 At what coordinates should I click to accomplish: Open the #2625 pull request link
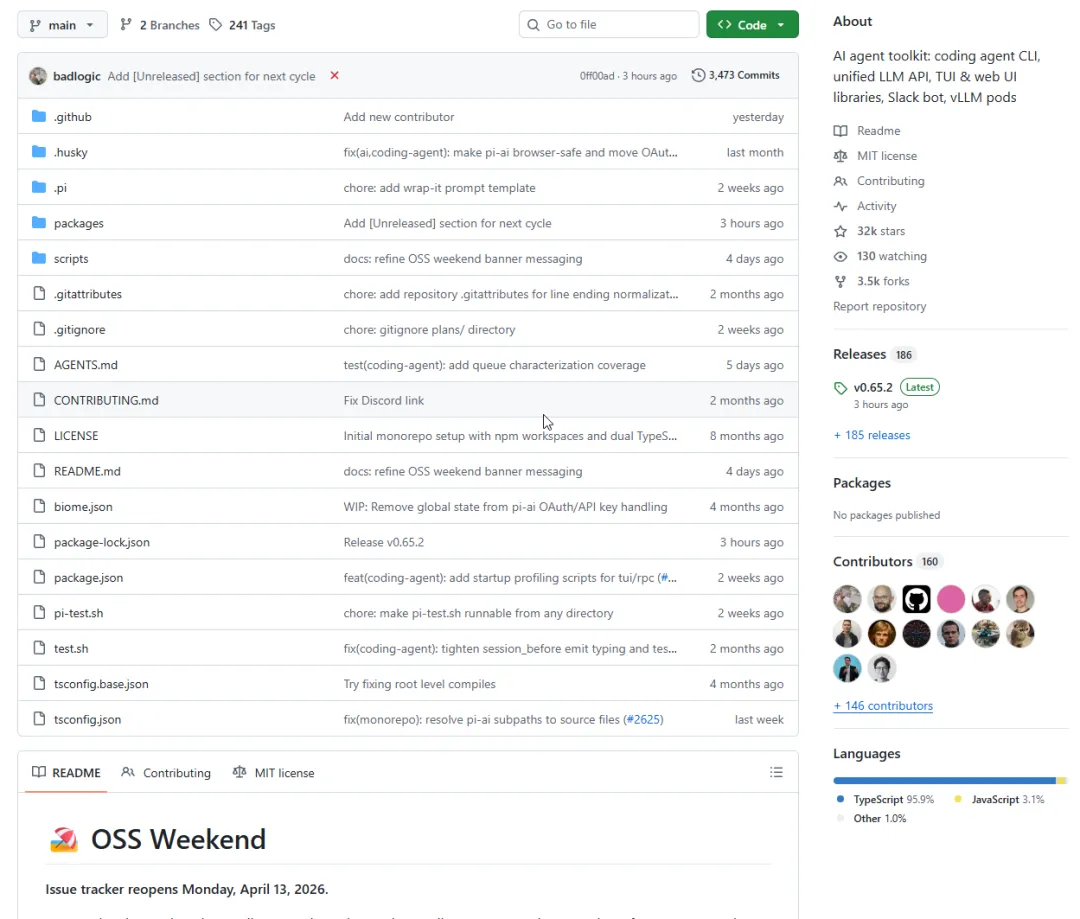643,719
